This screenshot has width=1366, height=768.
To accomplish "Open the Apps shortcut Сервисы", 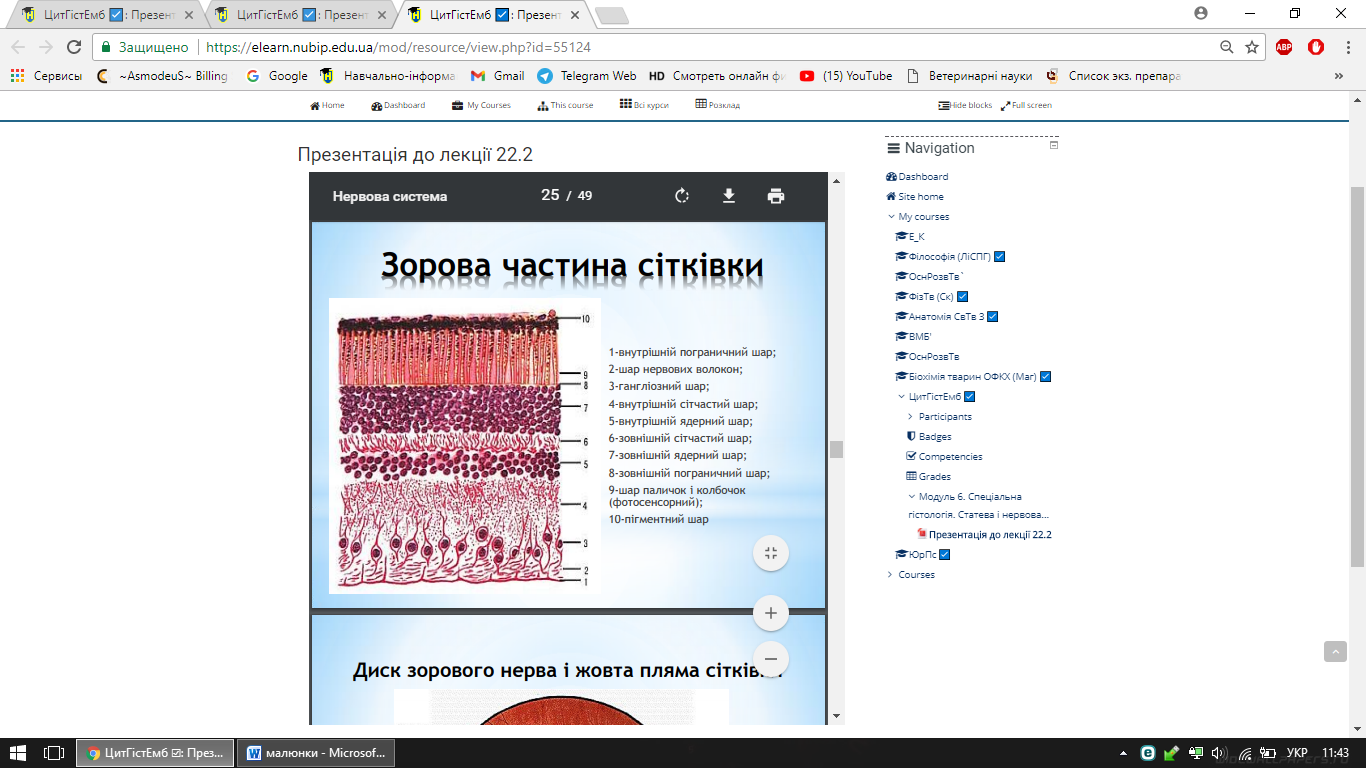I will (x=46, y=76).
